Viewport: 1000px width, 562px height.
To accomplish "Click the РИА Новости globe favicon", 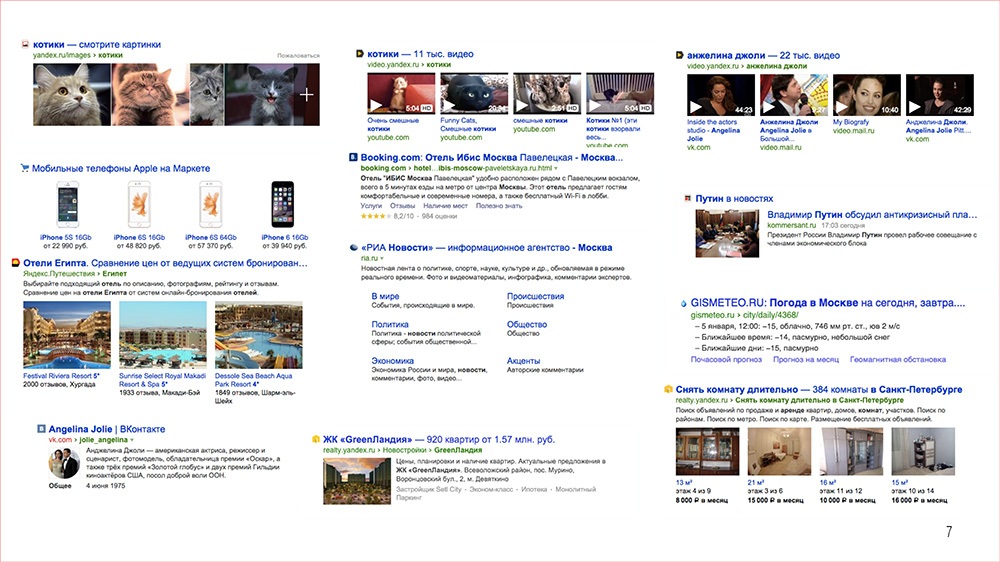I will pyautogui.click(x=353, y=248).
